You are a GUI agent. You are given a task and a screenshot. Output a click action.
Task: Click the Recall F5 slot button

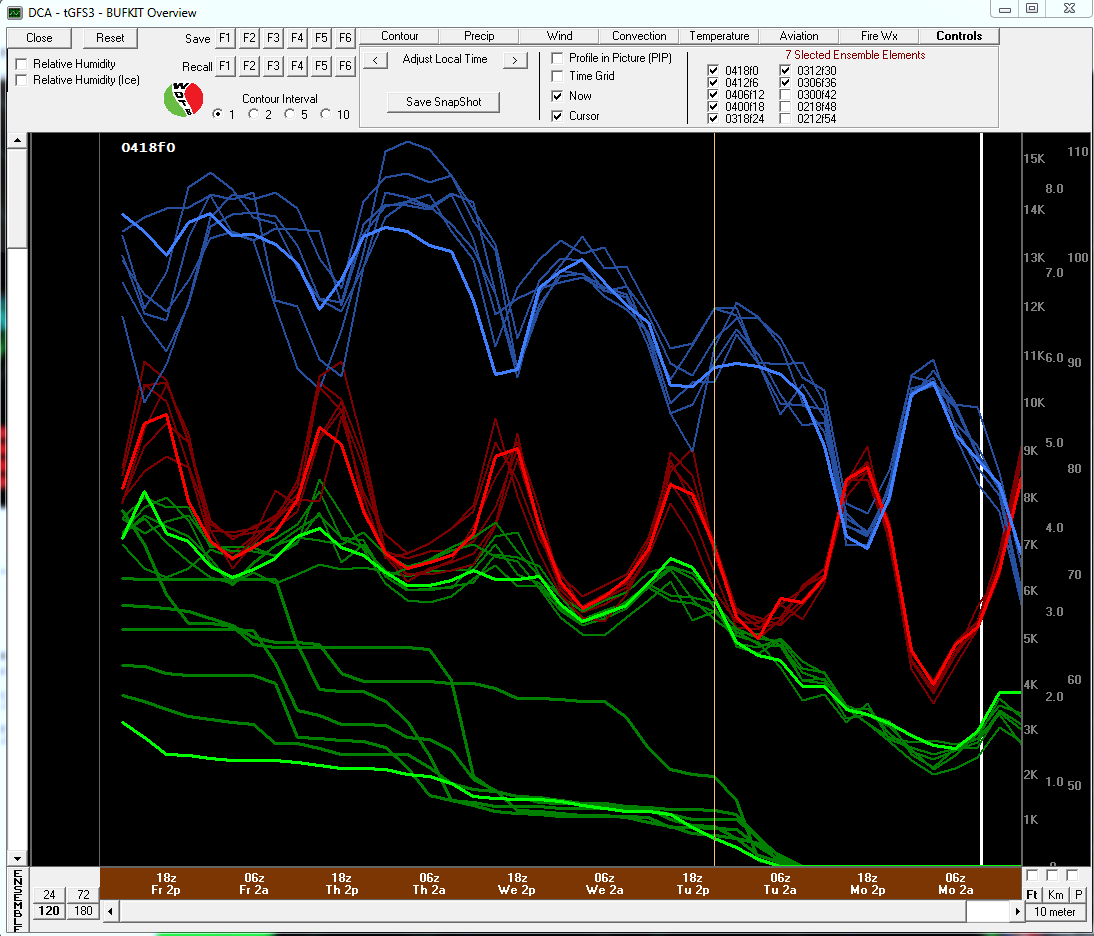tap(321, 66)
